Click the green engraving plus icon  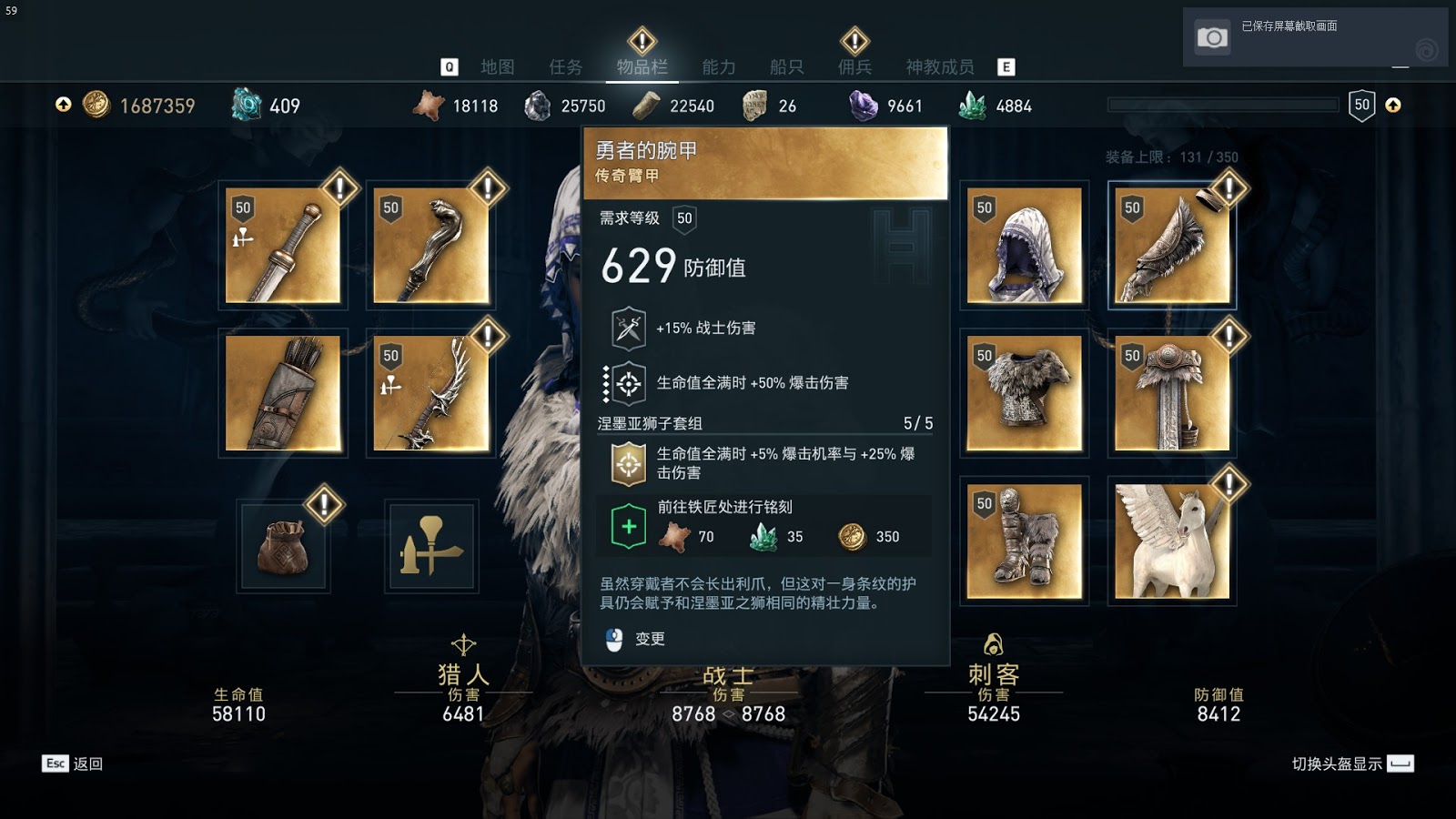[628, 527]
